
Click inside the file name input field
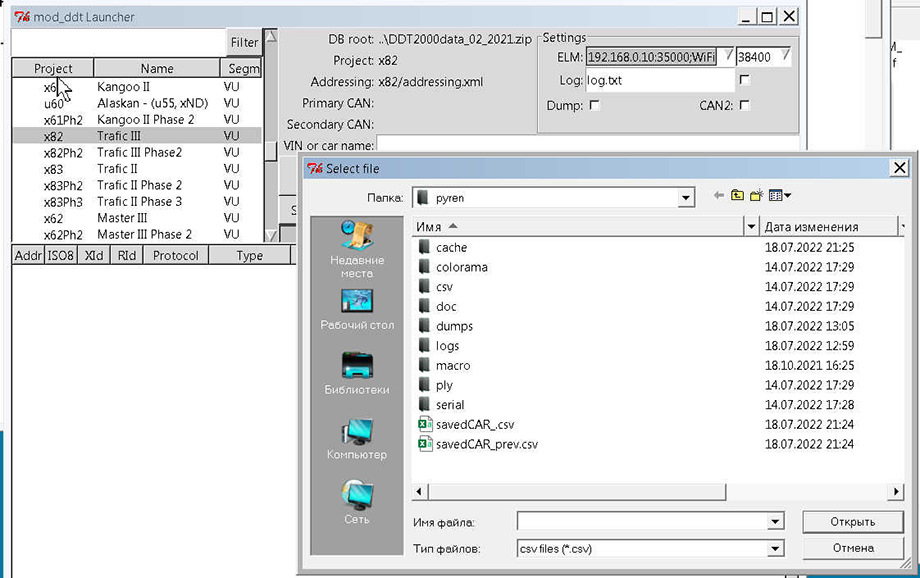click(641, 522)
